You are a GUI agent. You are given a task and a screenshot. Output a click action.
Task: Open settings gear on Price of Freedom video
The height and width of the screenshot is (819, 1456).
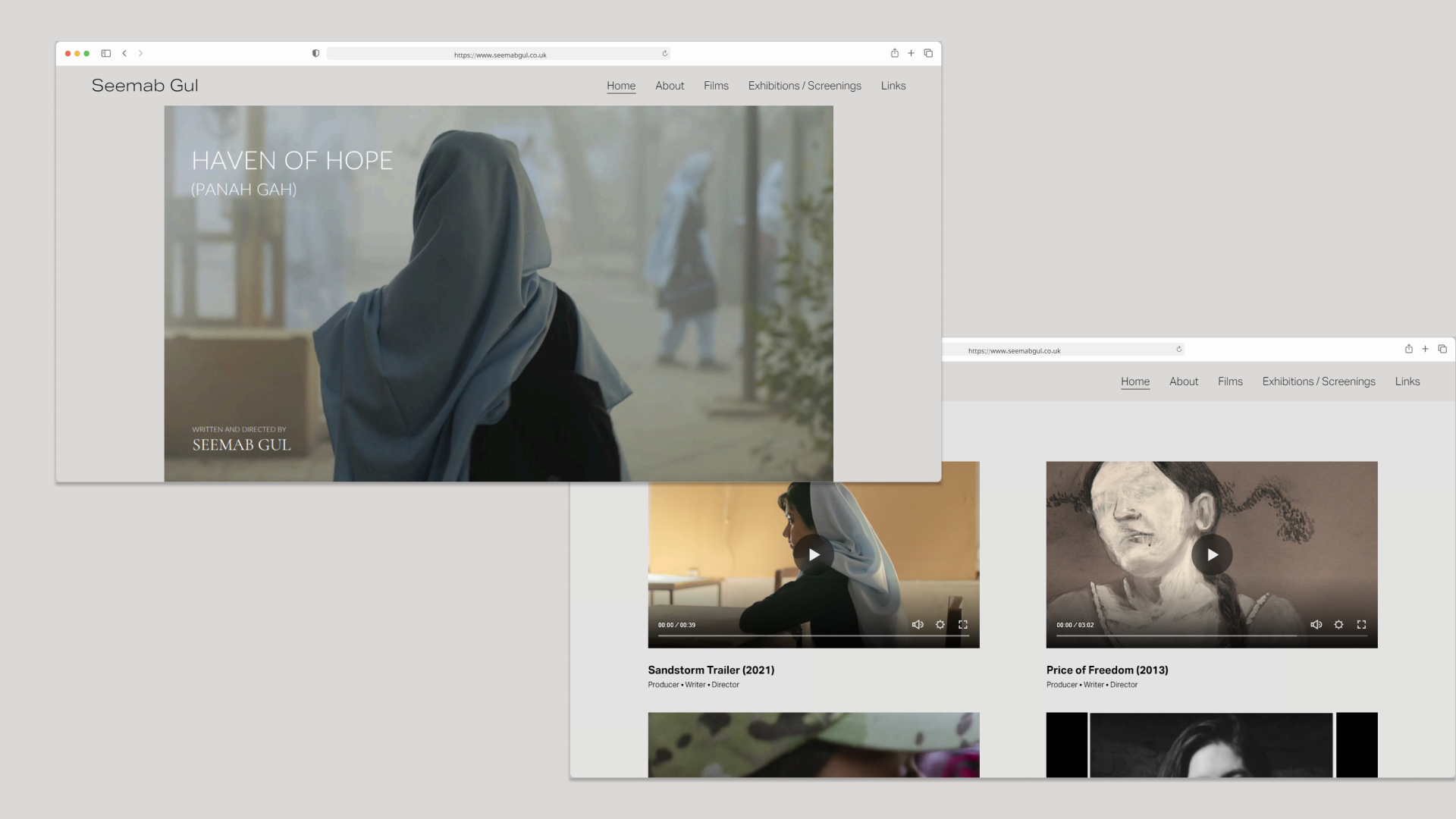point(1338,625)
